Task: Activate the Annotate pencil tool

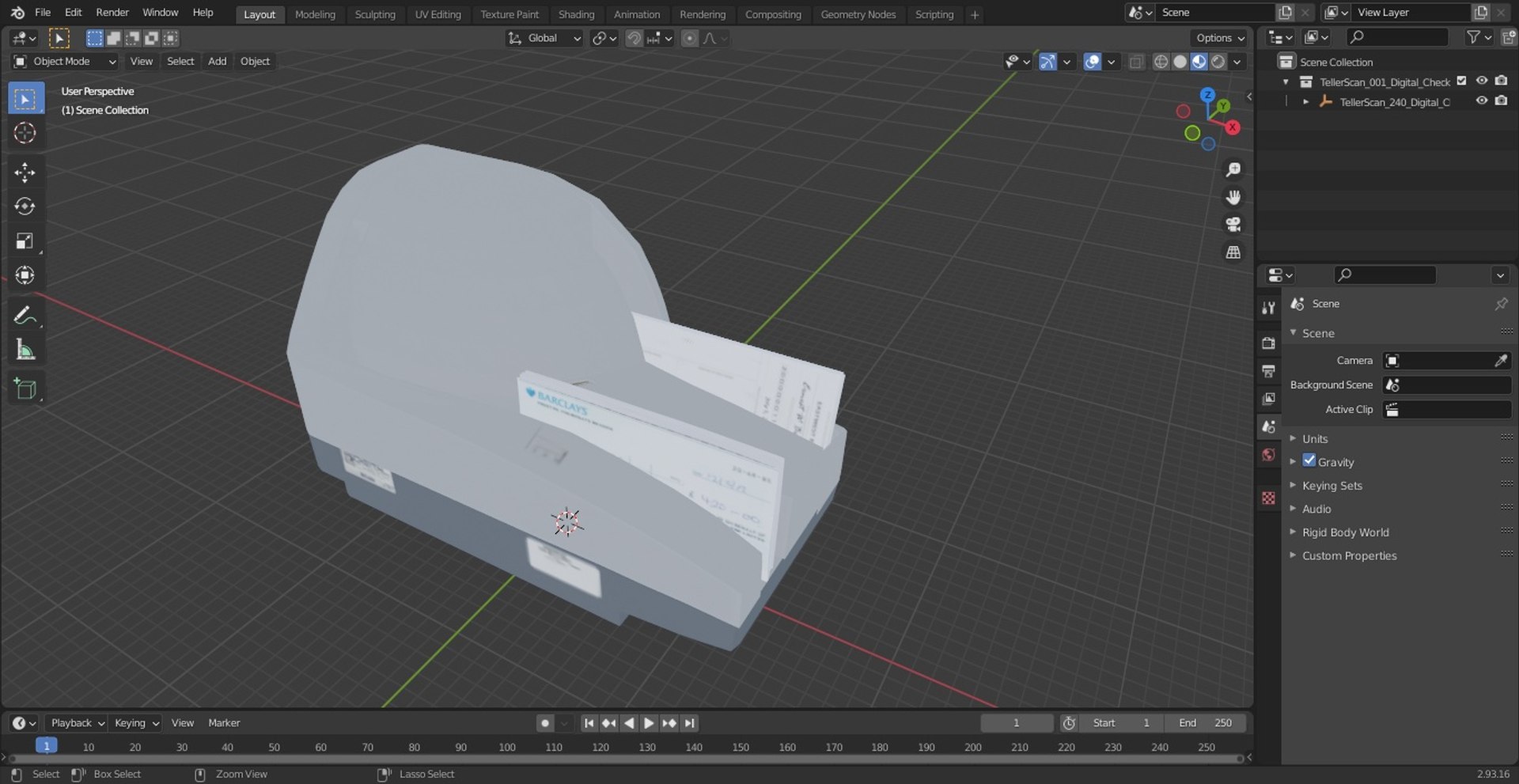Action: click(x=25, y=316)
